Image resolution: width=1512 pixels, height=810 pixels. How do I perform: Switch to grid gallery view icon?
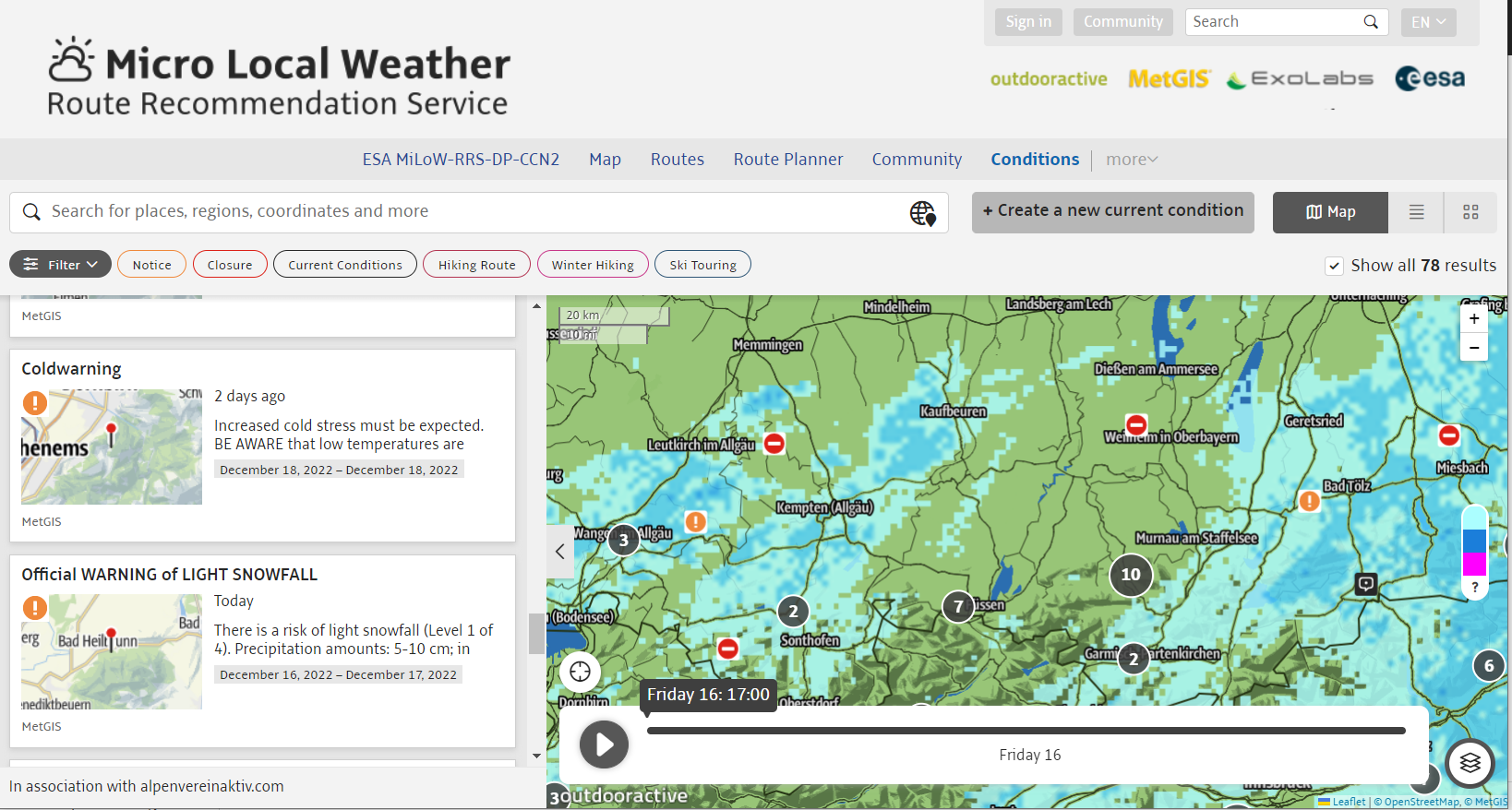(x=1470, y=212)
